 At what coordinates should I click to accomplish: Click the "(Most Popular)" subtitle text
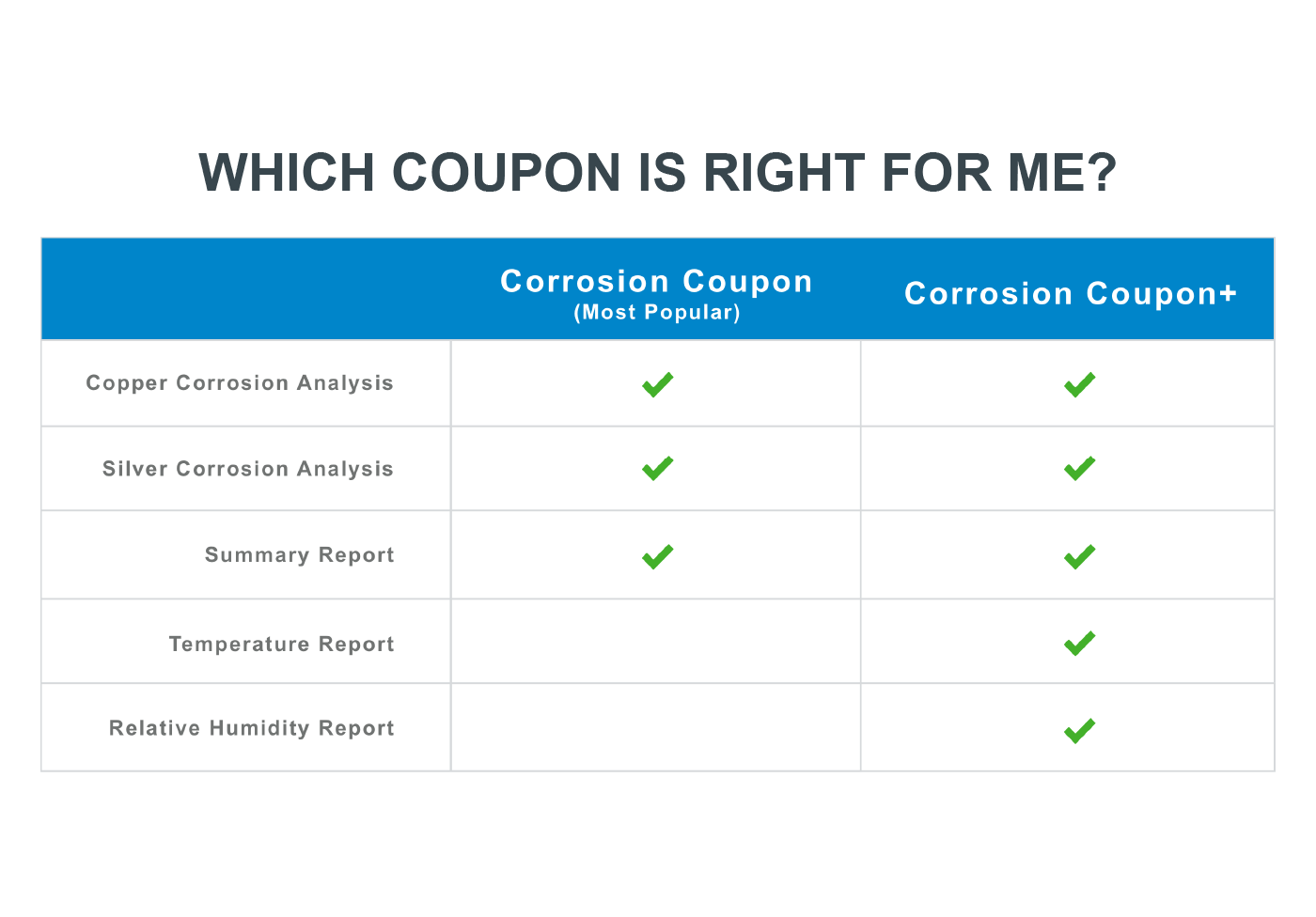[x=657, y=313]
